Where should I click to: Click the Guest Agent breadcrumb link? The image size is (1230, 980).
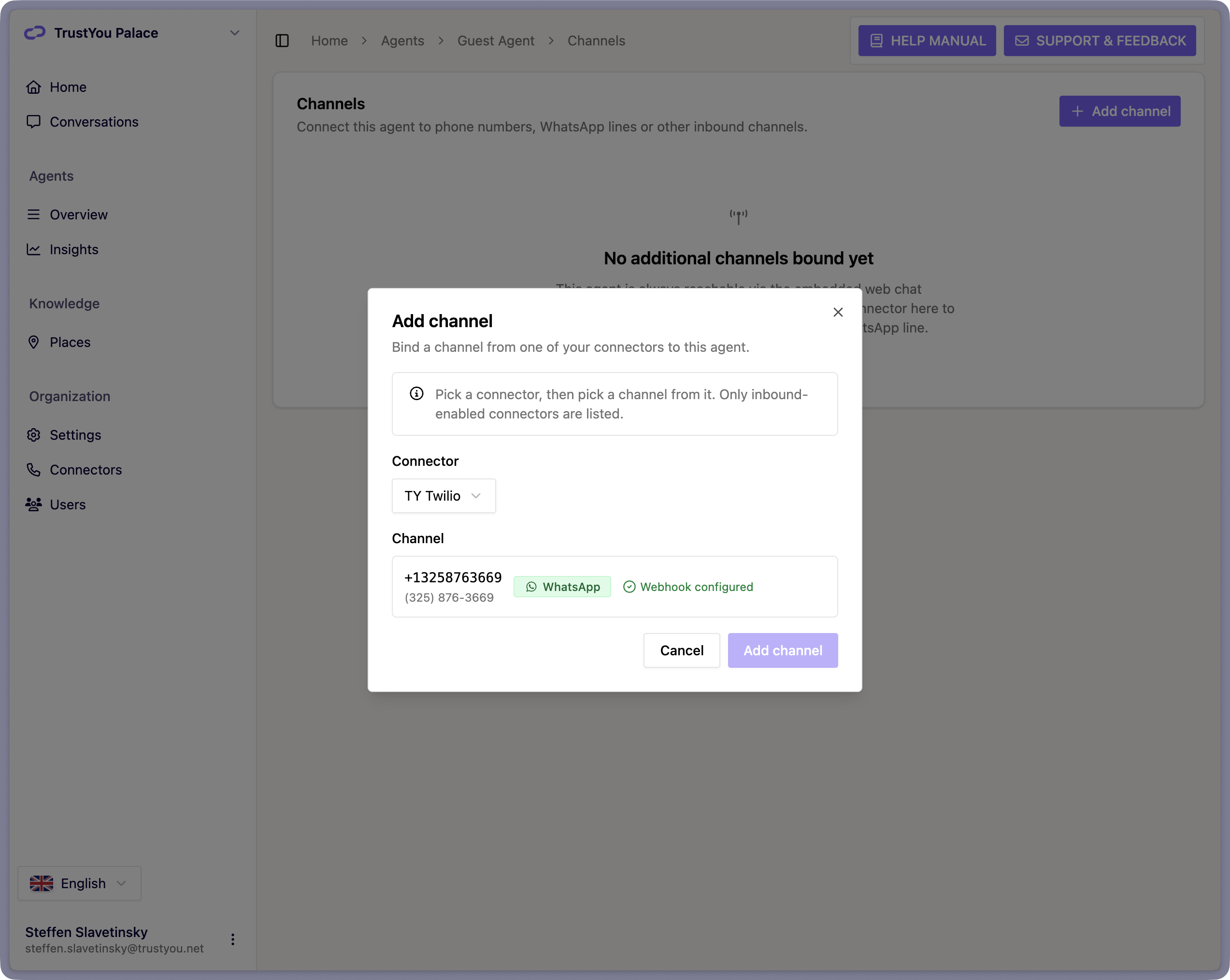tap(496, 41)
